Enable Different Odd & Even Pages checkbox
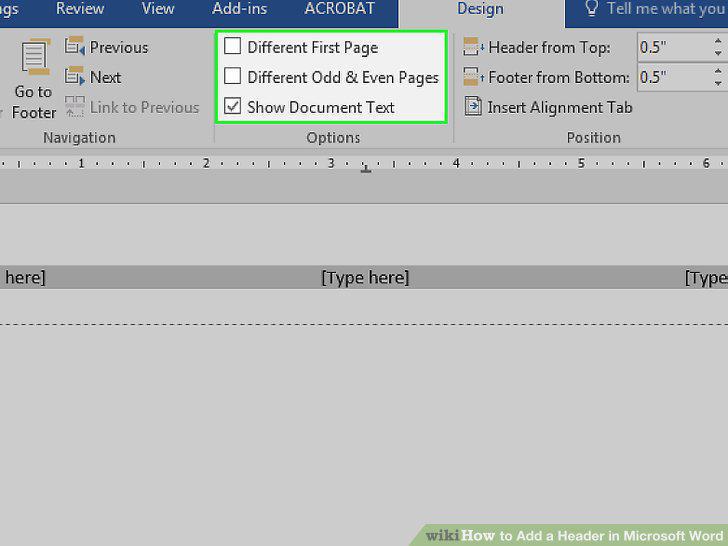Image resolution: width=728 pixels, height=546 pixels. 232,76
